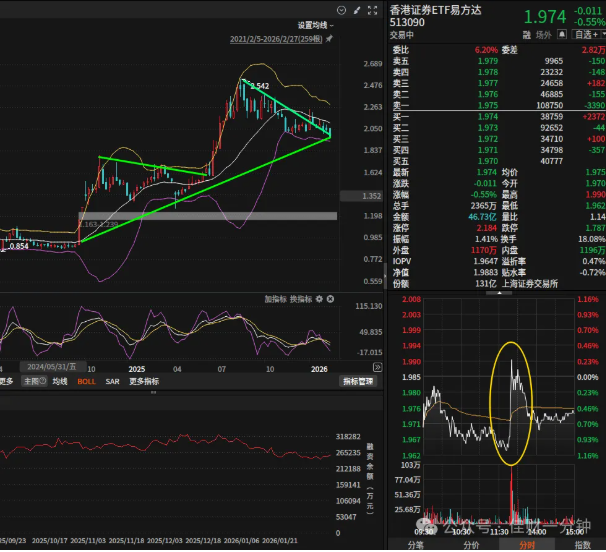Click the 2024/05/31 date cursor label
This screenshot has height=552, width=606.
(x=51, y=367)
